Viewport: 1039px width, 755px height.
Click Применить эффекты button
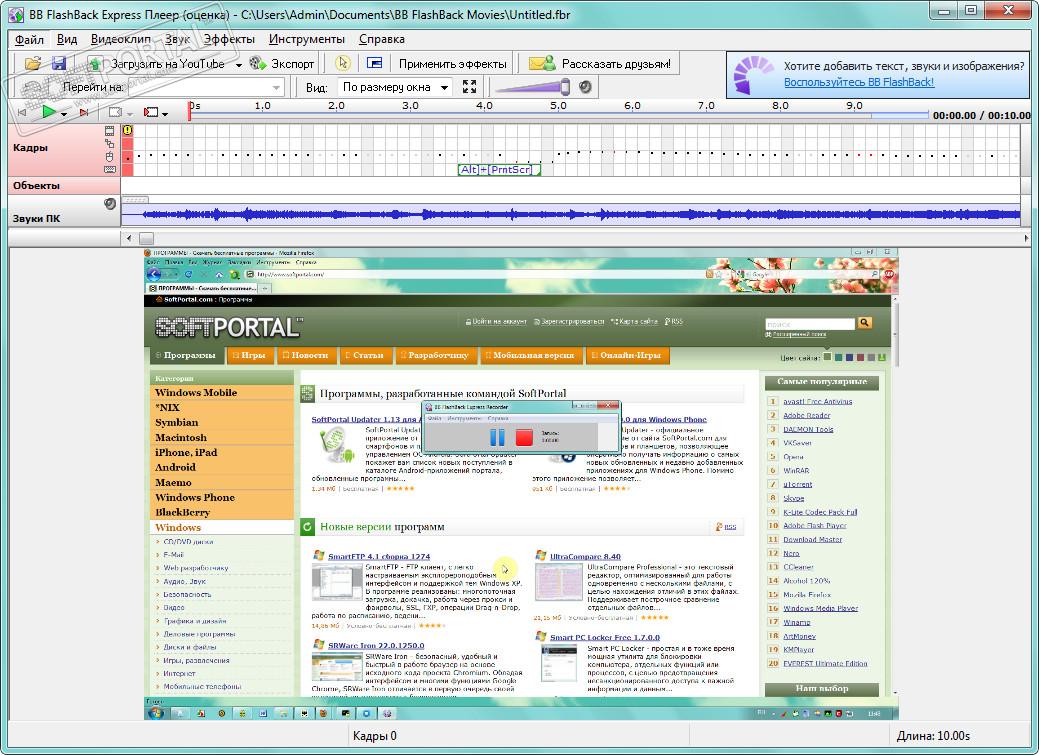click(x=453, y=64)
